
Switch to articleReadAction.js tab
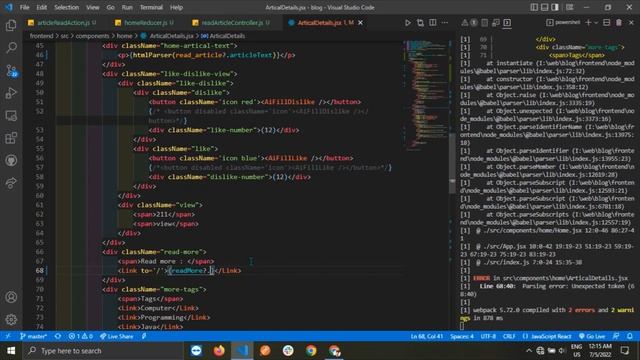tap(62, 23)
